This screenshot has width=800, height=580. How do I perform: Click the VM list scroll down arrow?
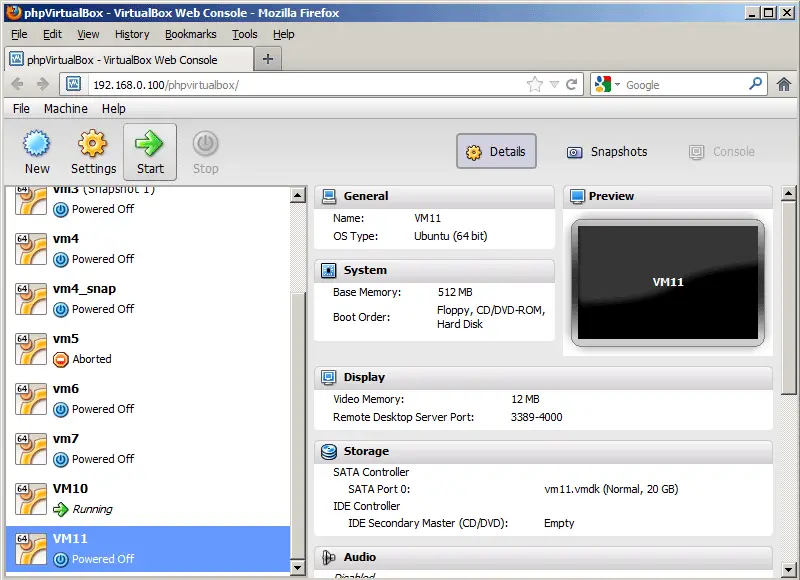coord(297,567)
